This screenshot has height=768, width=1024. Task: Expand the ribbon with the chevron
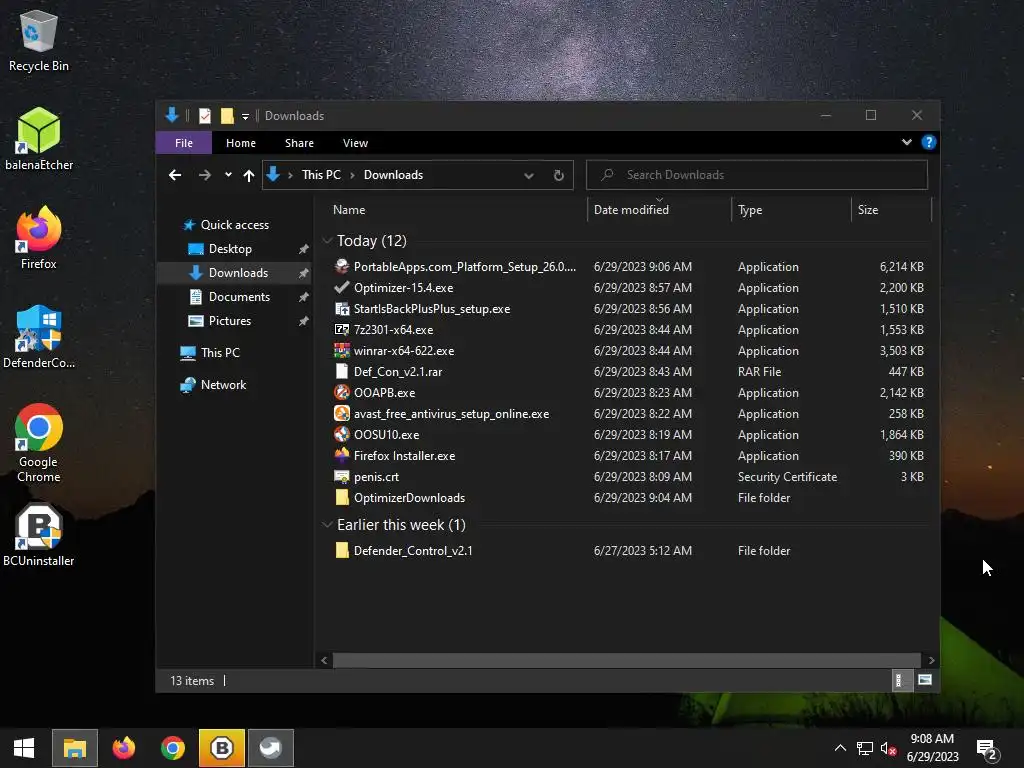click(906, 142)
